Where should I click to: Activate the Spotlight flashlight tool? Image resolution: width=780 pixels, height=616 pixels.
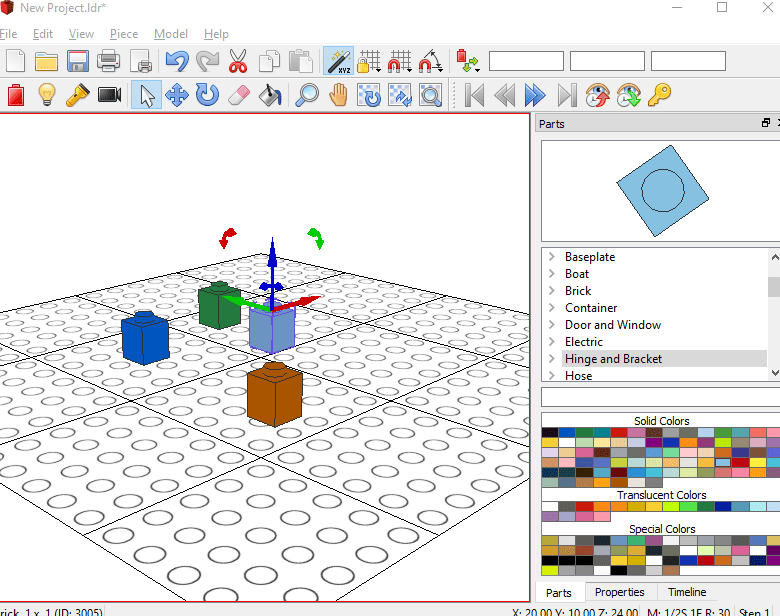(x=78, y=95)
